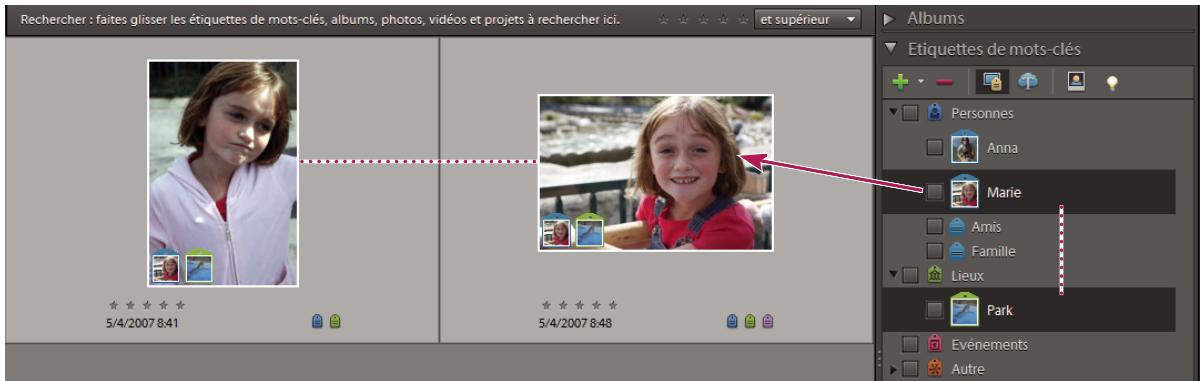This screenshot has height=381, width=1201.
Task: Collapse the Lieux category triangle
Action: (893, 273)
